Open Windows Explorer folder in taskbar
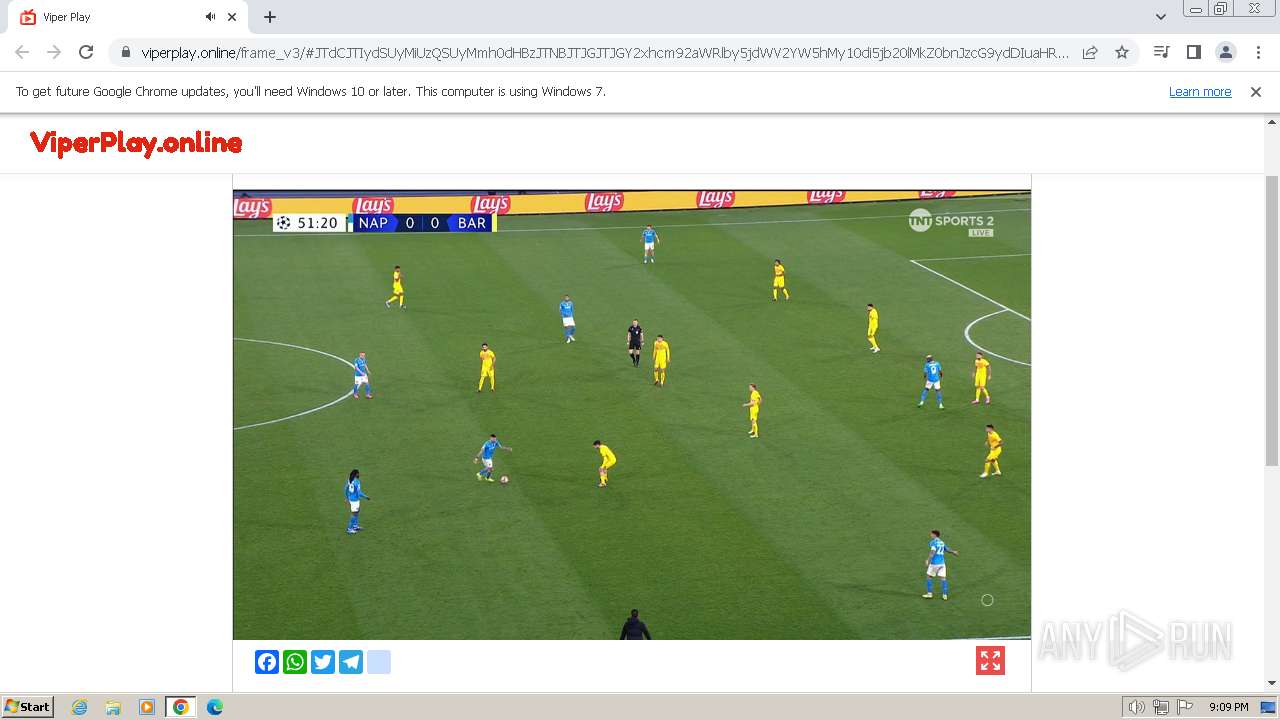 click(x=113, y=707)
